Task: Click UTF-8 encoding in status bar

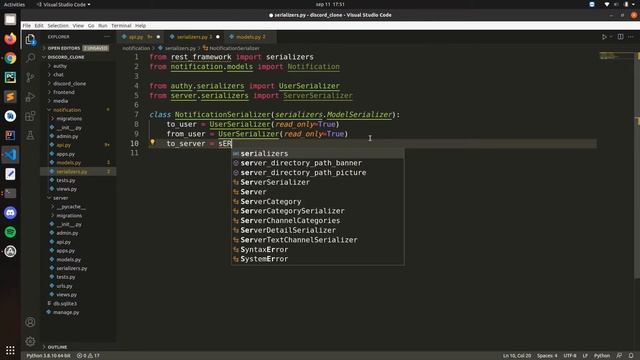Action: [x=570, y=356]
